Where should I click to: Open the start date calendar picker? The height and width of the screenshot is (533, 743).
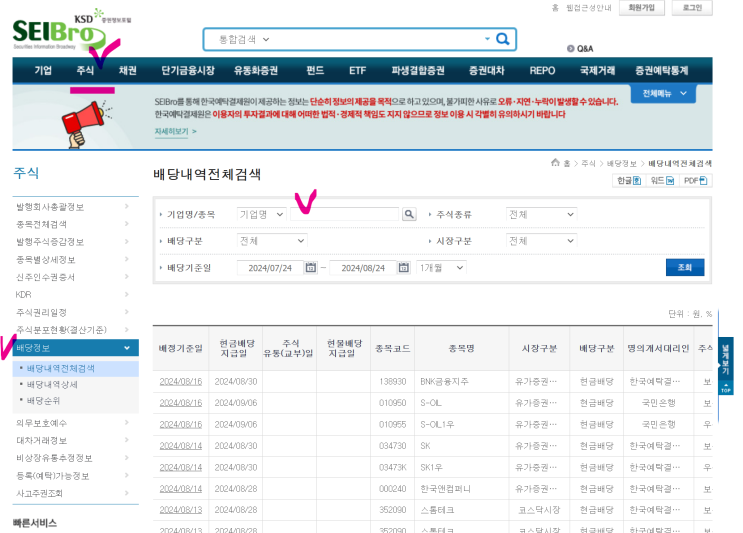coord(310,268)
